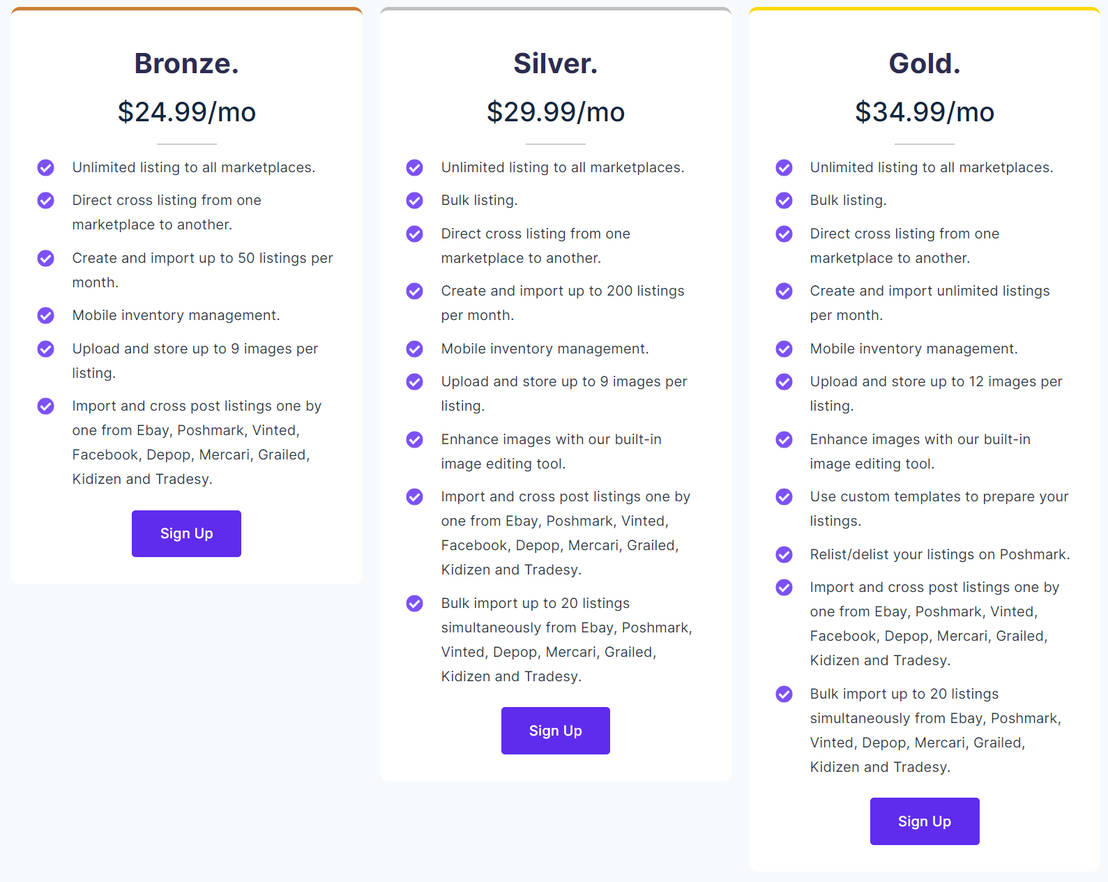1108x882 pixels.
Task: Click the checkmark by Gold 12 images feature
Action: point(783,381)
